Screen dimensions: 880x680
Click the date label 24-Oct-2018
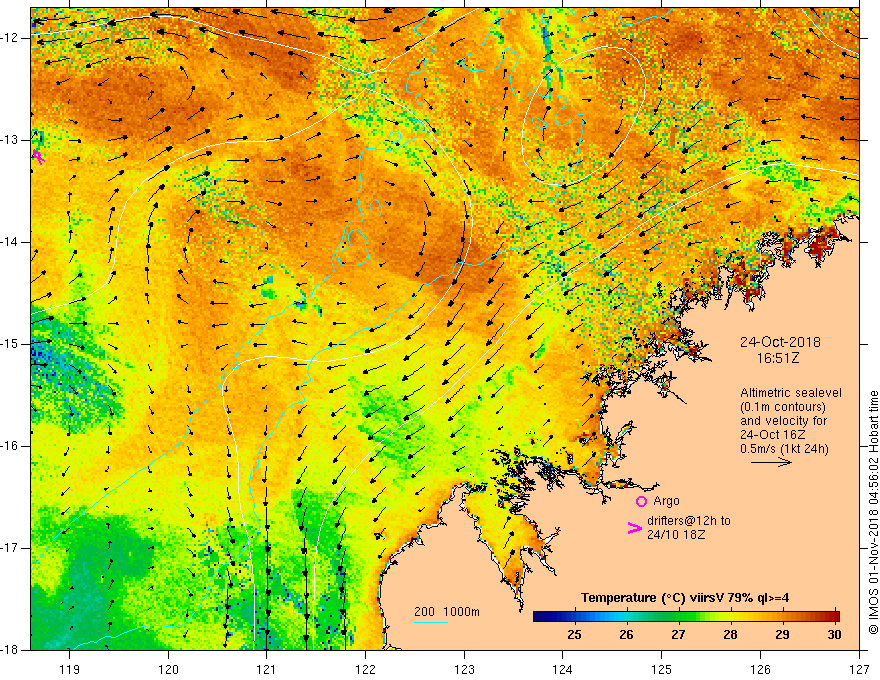780,342
